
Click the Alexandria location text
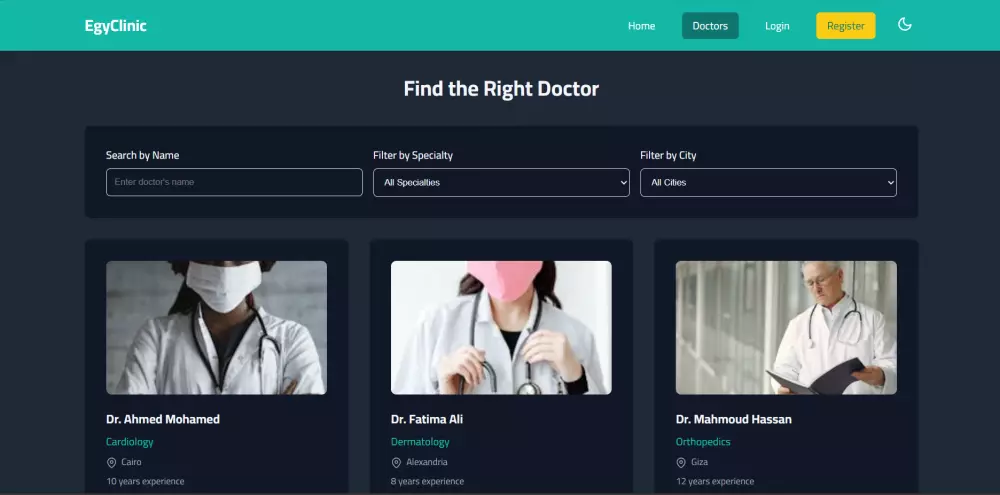(427, 462)
